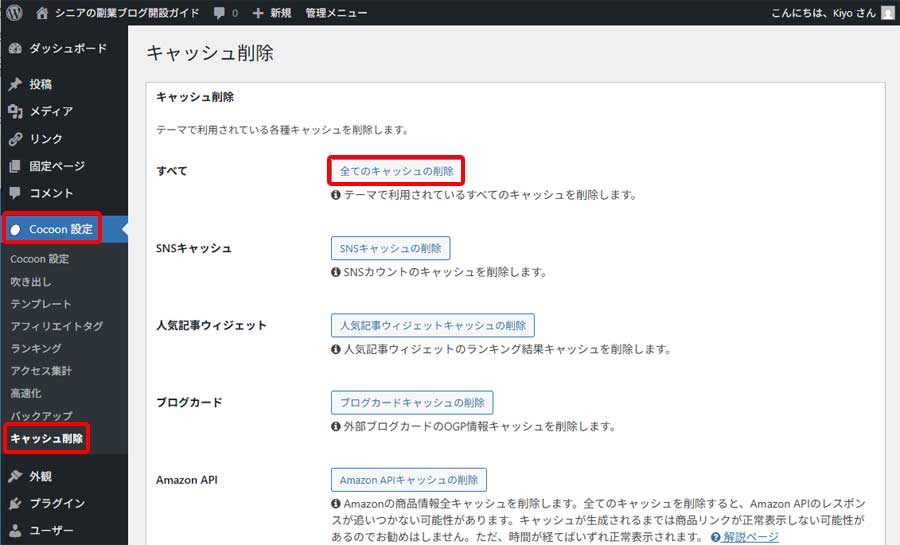The image size is (900, 545).
Task: Select the キャッシュ削除 submenu item
Action: [x=46, y=439]
